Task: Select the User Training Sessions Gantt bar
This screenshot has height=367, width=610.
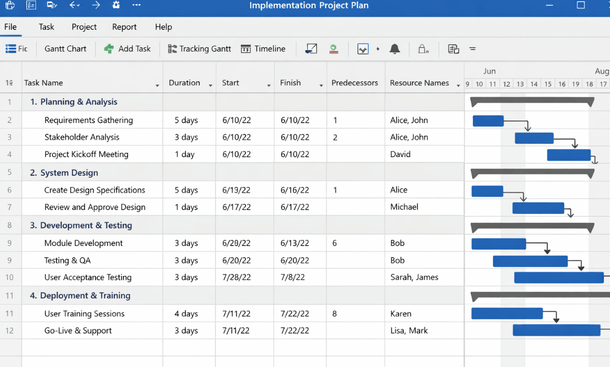Action: pyautogui.click(x=507, y=313)
